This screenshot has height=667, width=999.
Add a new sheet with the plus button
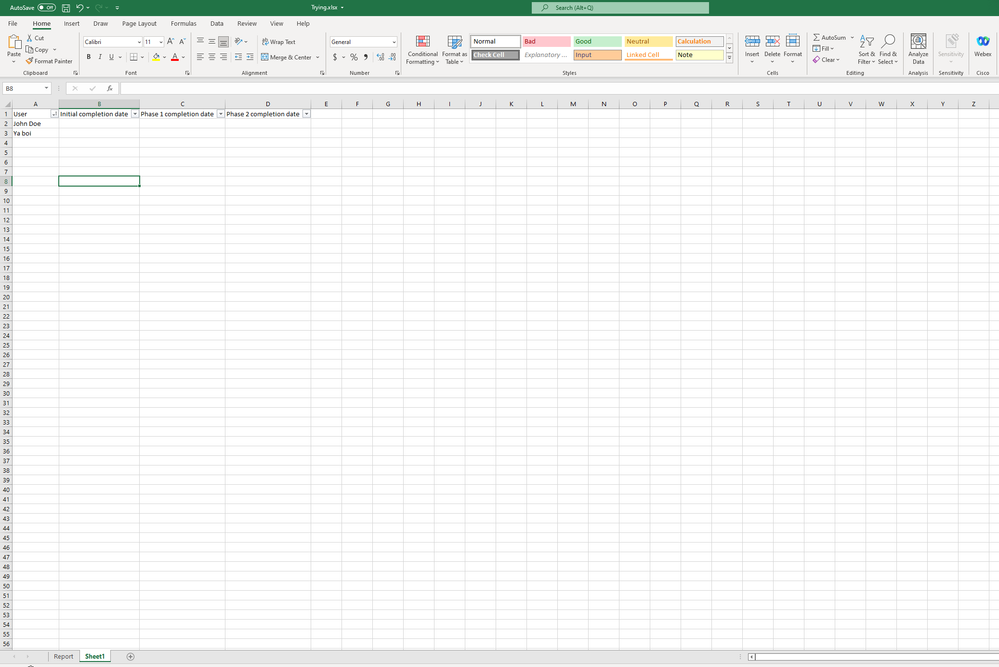click(x=130, y=656)
